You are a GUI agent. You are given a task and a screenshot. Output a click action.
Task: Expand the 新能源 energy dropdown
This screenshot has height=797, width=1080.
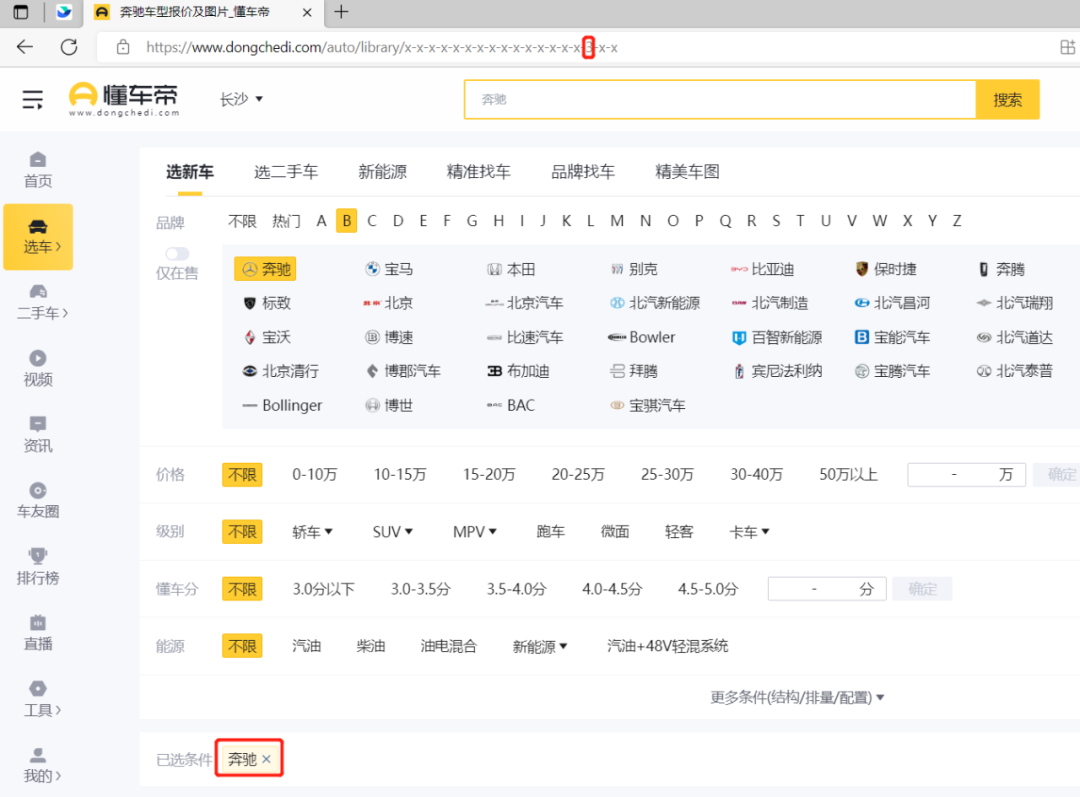tap(540, 646)
